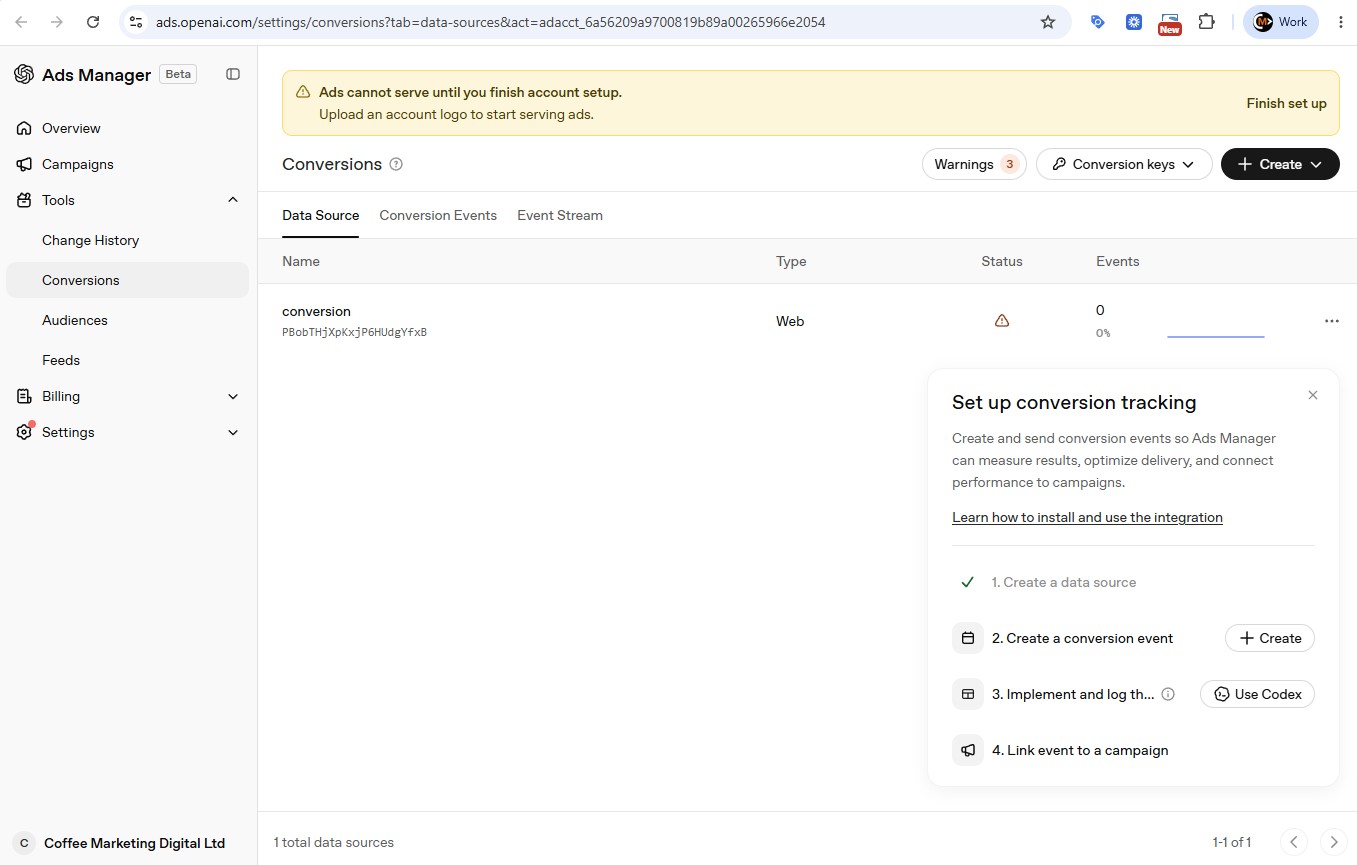Click 4. Link event to a campaign

tap(1080, 750)
